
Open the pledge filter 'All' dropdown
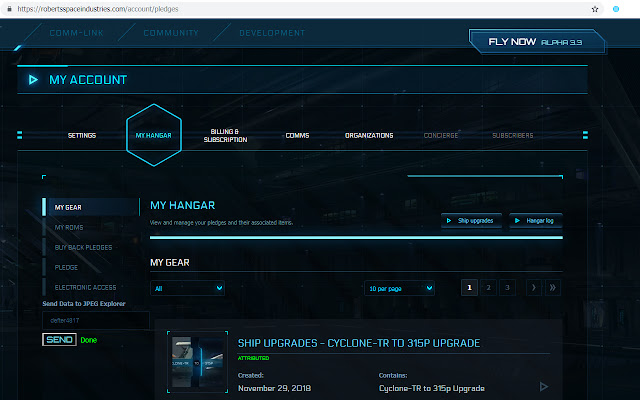click(187, 288)
